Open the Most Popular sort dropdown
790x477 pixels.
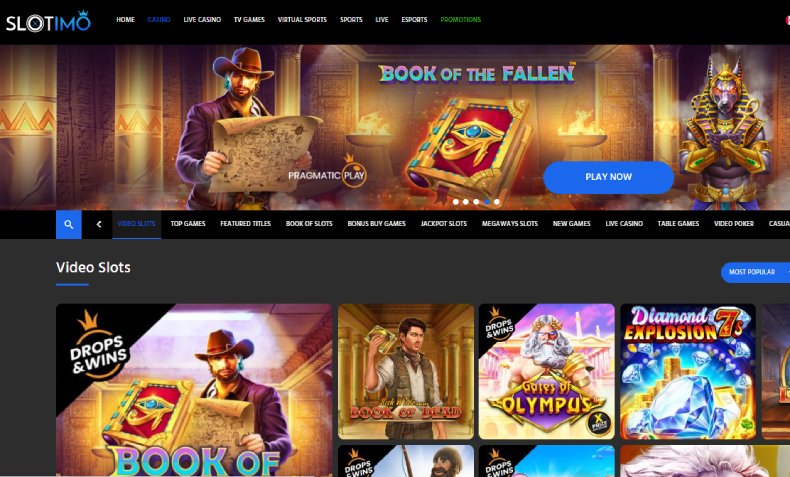(755, 272)
